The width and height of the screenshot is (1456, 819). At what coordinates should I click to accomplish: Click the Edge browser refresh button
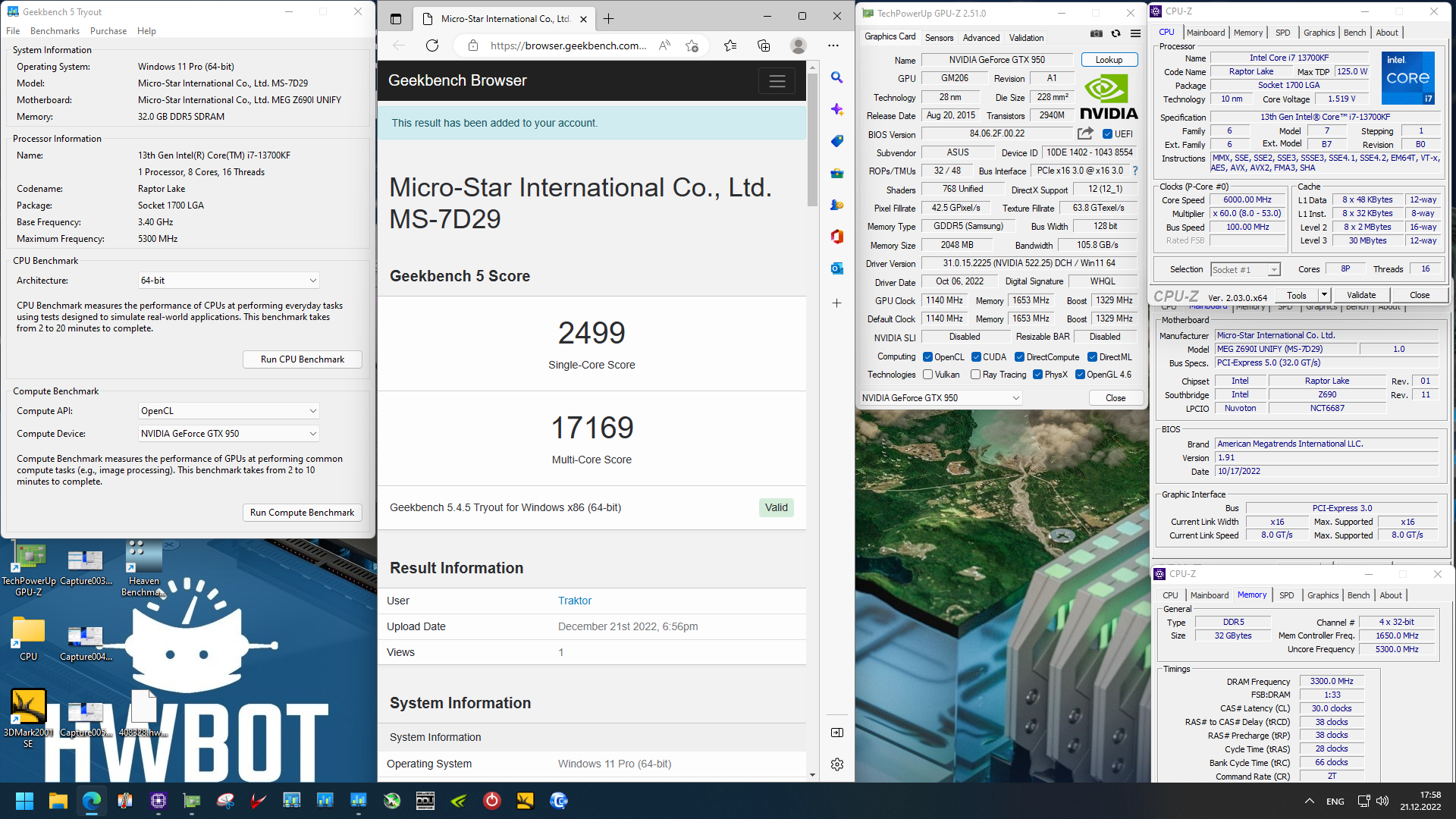pos(432,45)
